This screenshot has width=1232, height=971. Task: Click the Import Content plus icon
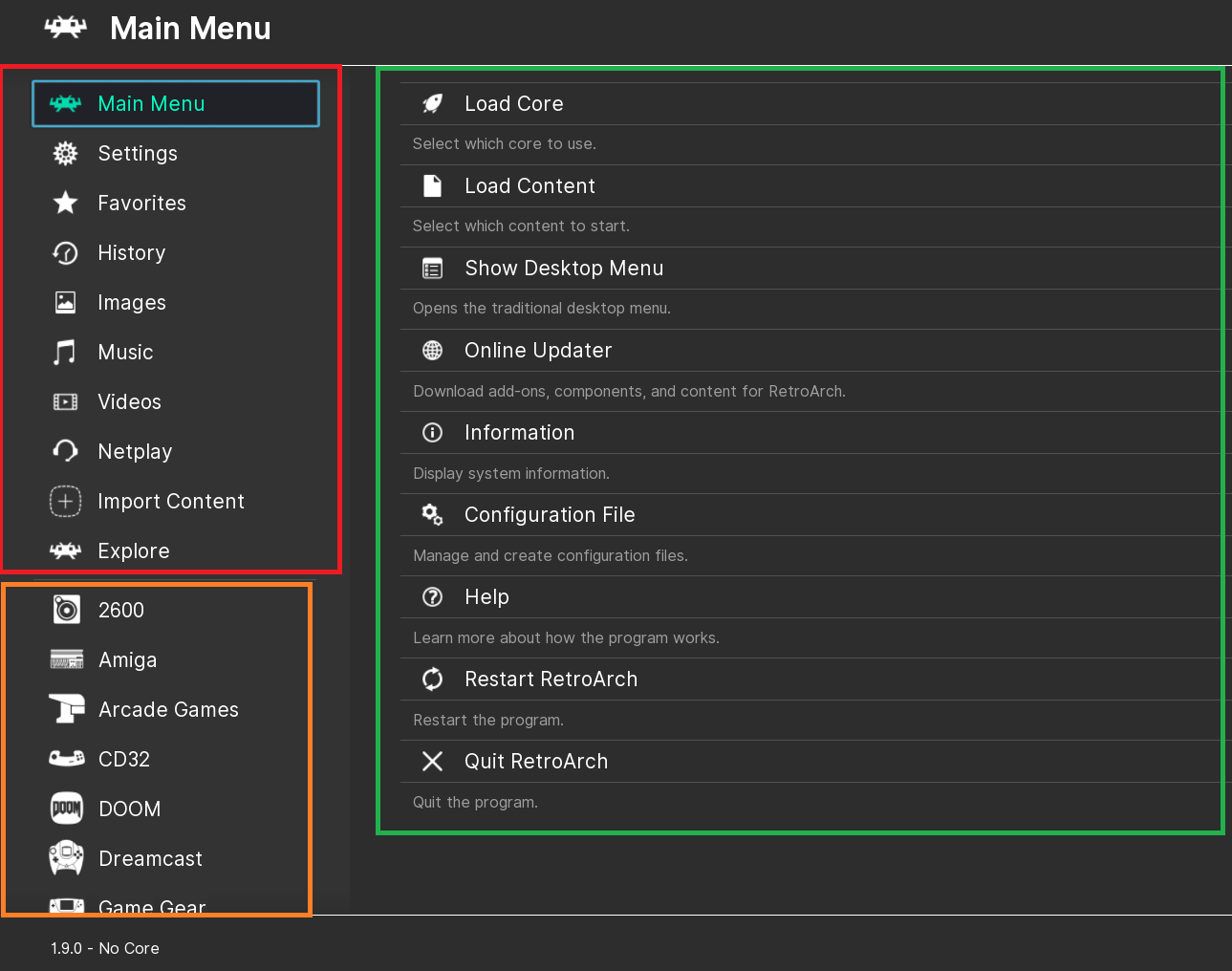click(x=65, y=501)
